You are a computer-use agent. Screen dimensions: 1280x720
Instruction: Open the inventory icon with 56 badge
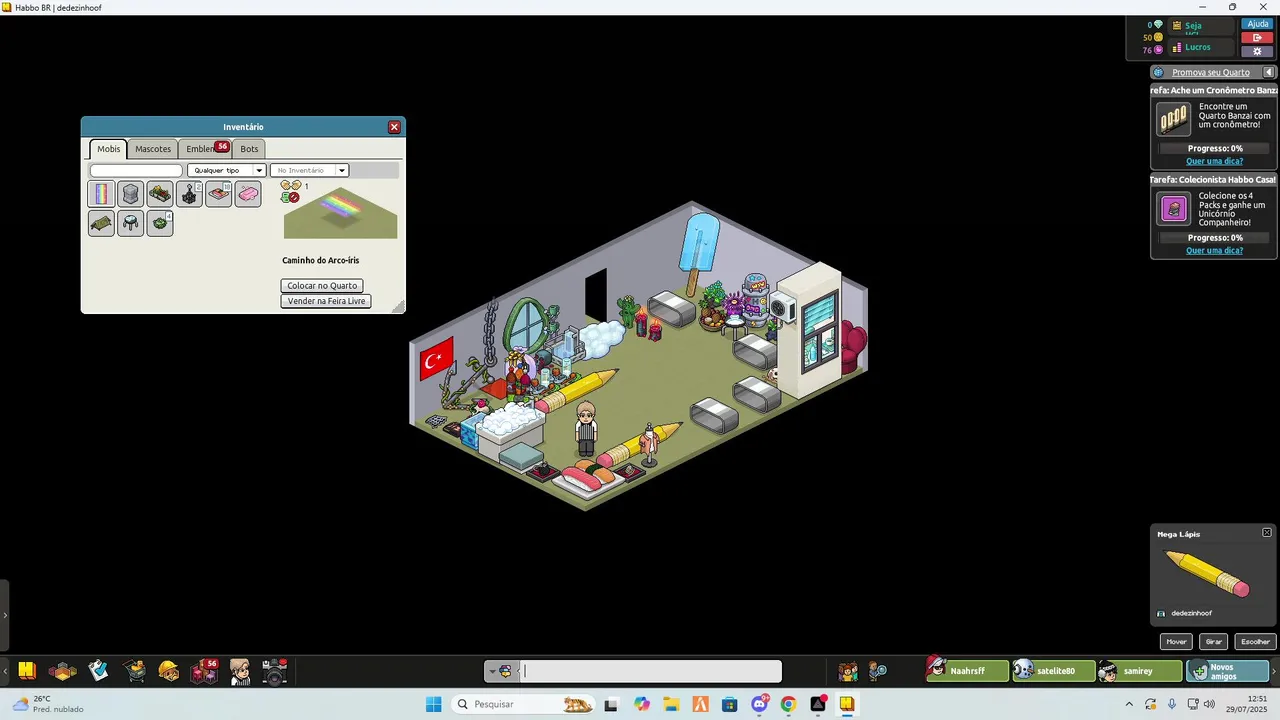coord(205,671)
